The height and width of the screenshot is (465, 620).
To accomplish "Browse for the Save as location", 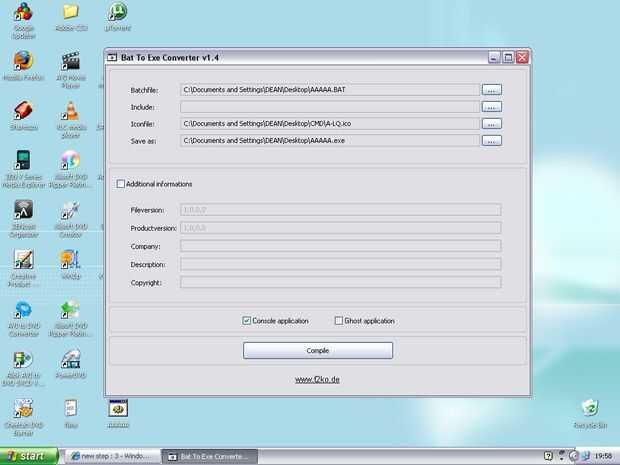I will [x=491, y=141].
